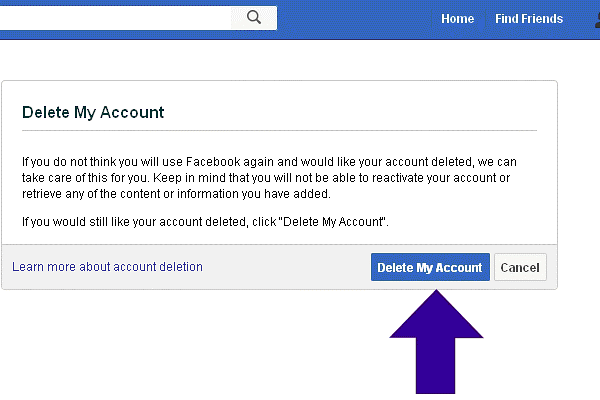The image size is (600, 400).
Task: Click the empty blue header area between search and Home
Action: [350, 19]
